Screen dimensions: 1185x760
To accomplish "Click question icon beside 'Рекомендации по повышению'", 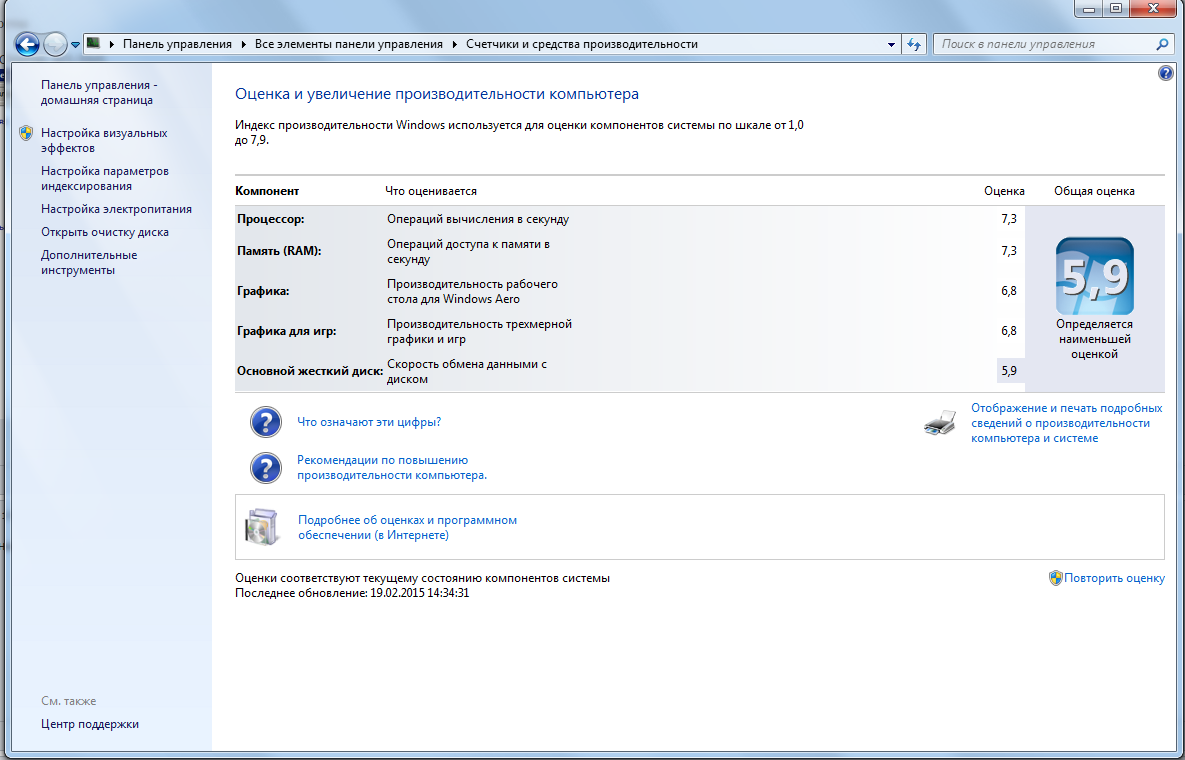I will (265, 468).
